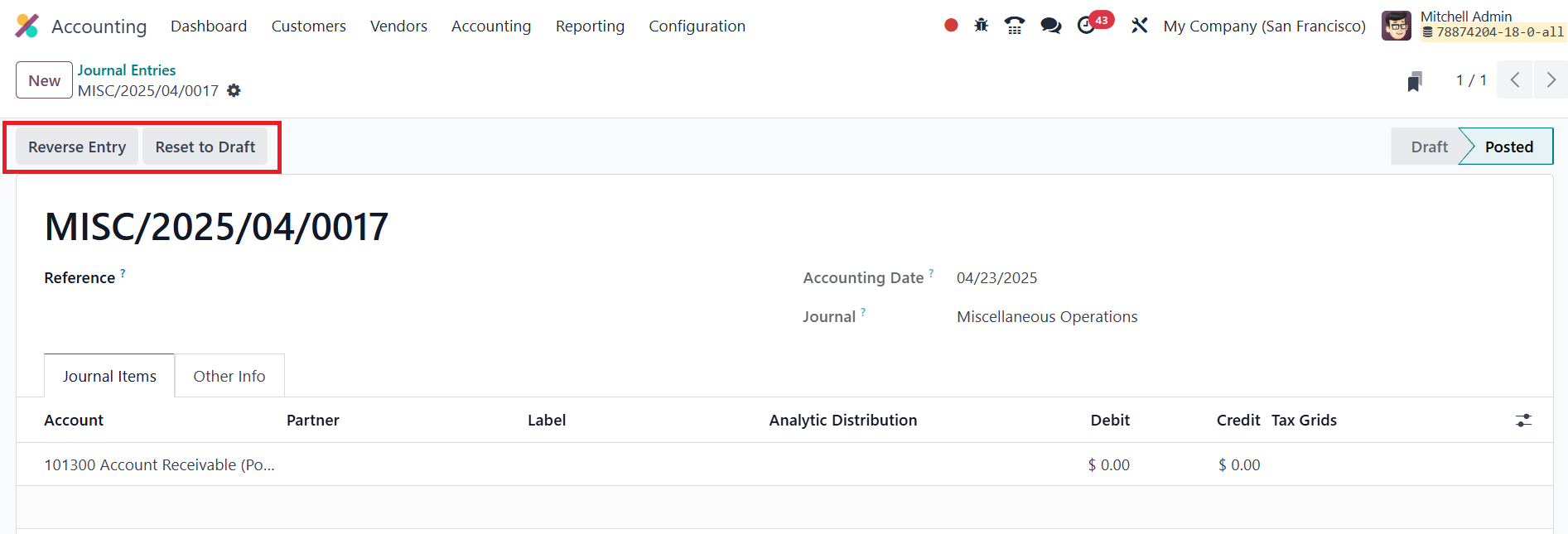Open optional columns settings in table header
Viewport: 1568px width, 534px height.
(x=1523, y=421)
